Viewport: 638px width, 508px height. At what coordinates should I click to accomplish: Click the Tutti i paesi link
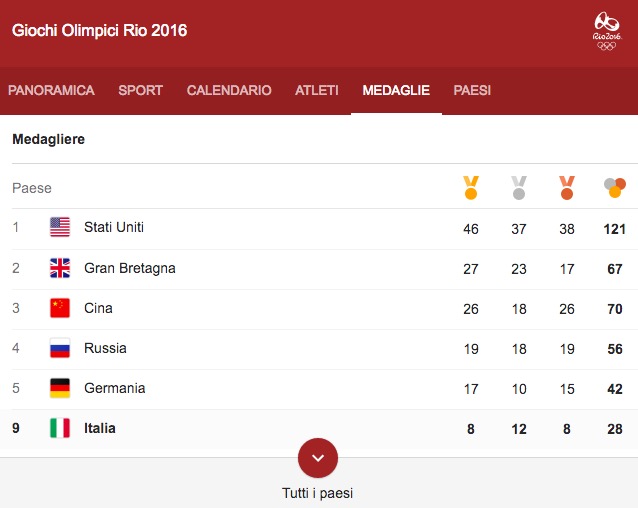coord(318,493)
